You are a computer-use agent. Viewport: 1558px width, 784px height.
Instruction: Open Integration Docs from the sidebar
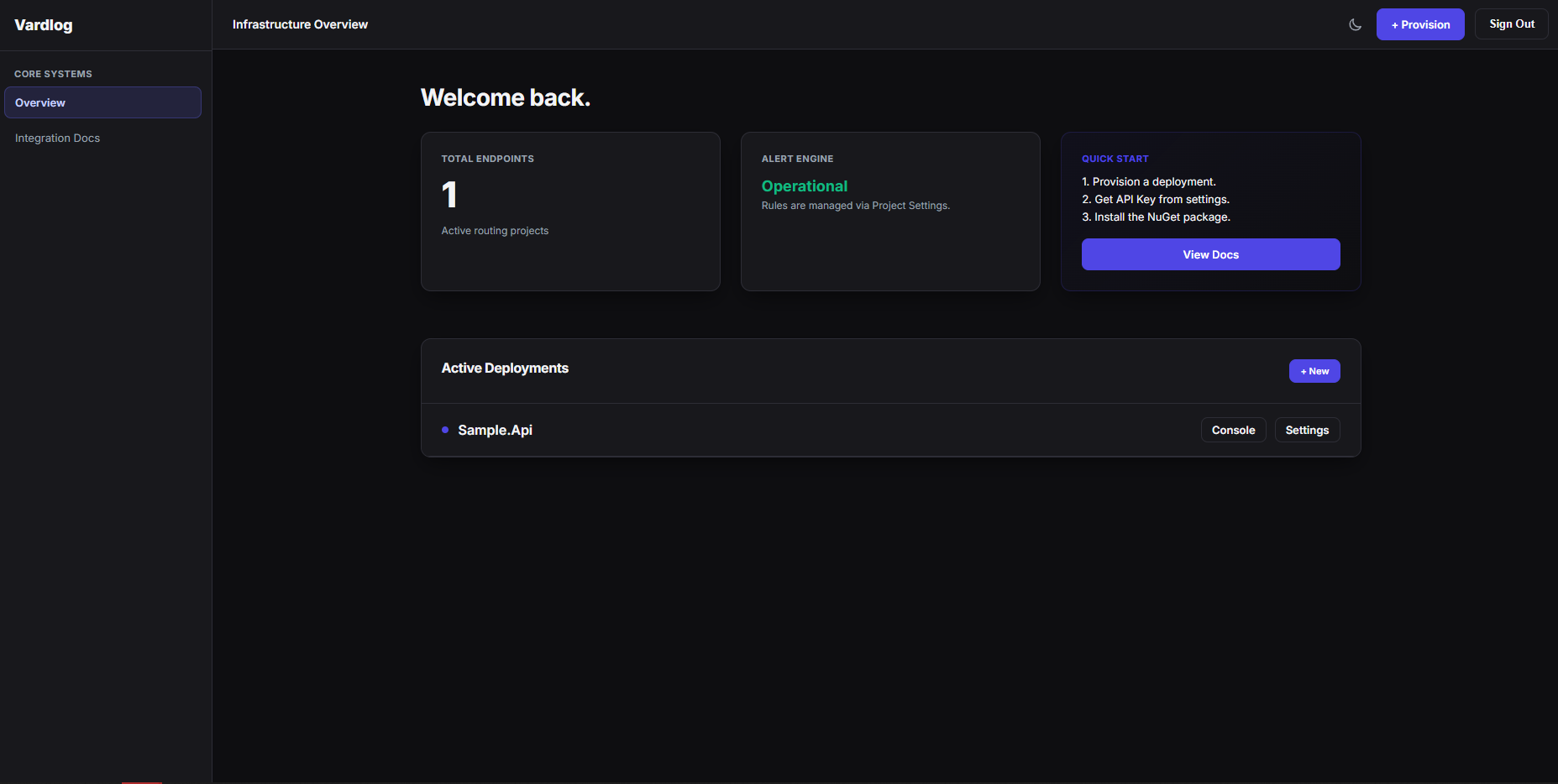click(x=57, y=138)
